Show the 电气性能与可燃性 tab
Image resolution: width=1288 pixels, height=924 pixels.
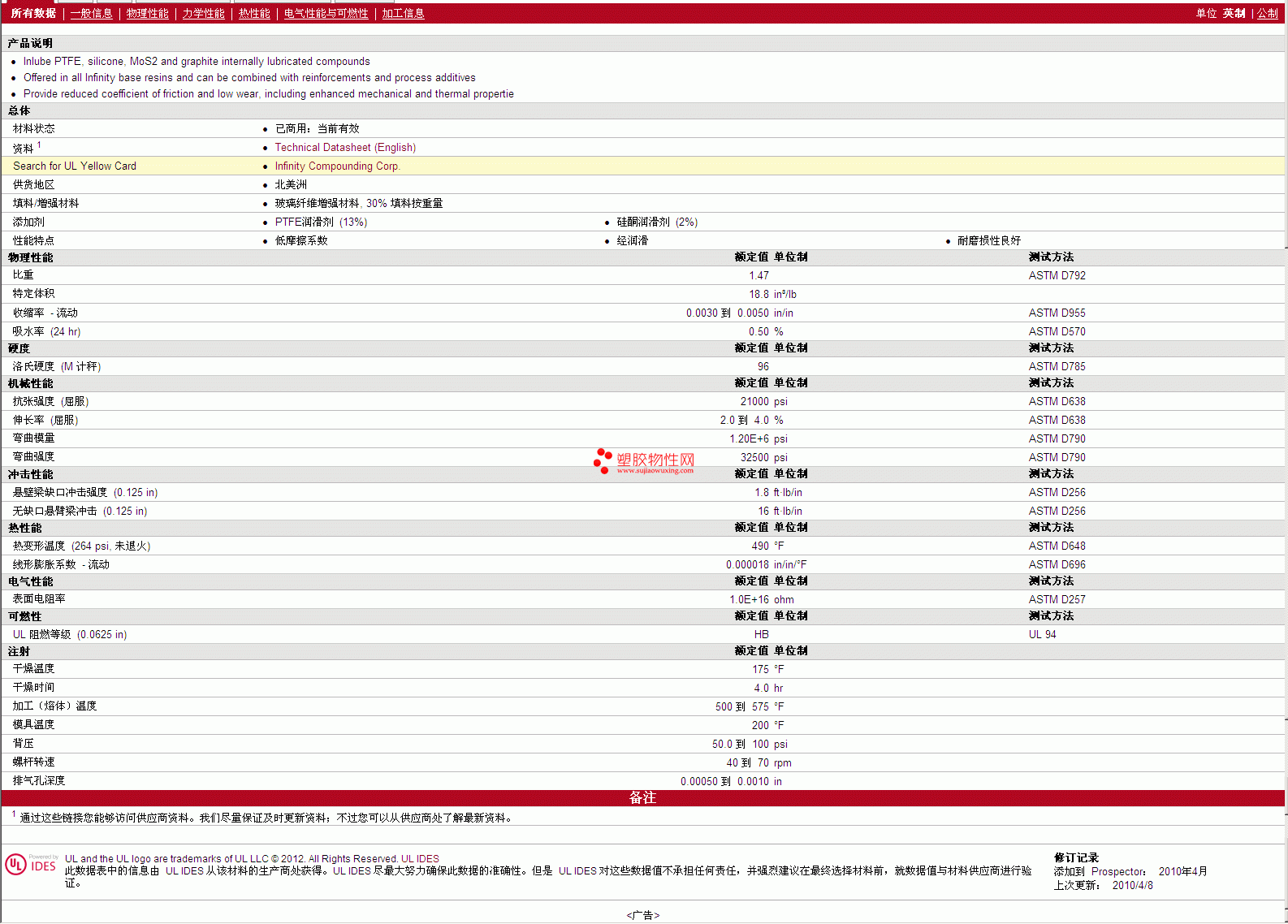(326, 14)
